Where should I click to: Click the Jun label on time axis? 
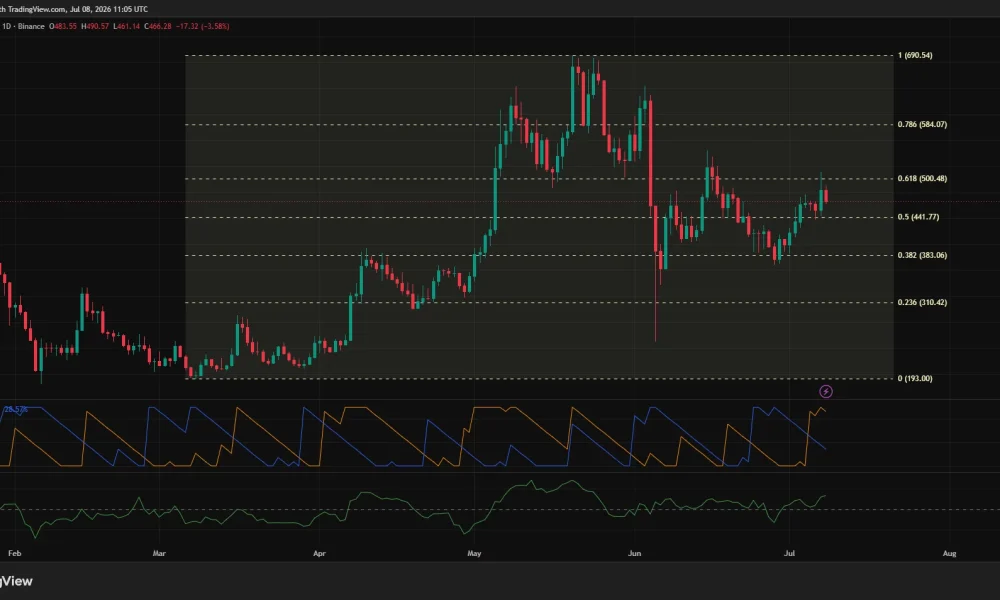click(635, 553)
